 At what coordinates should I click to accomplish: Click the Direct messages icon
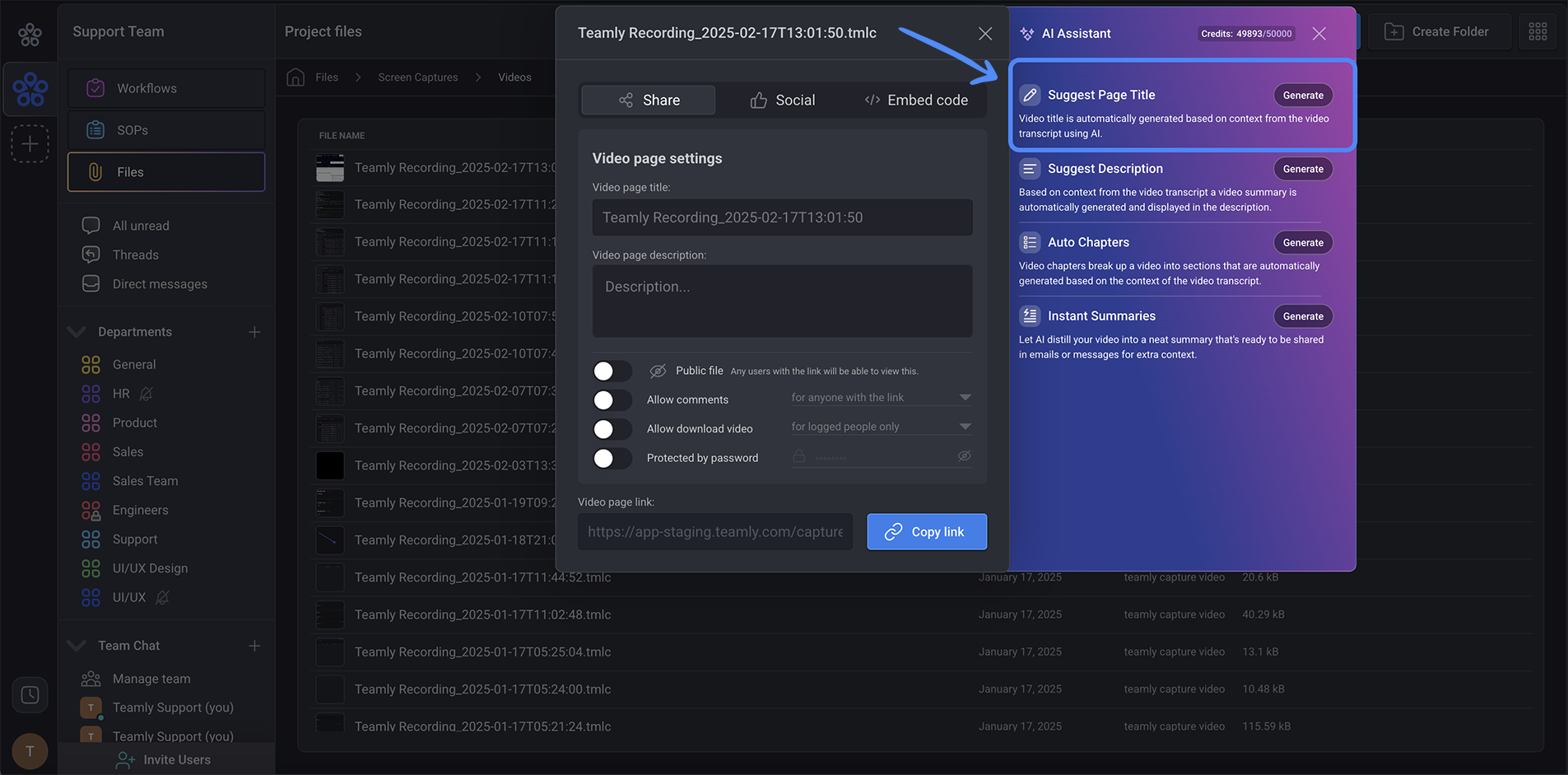click(91, 283)
